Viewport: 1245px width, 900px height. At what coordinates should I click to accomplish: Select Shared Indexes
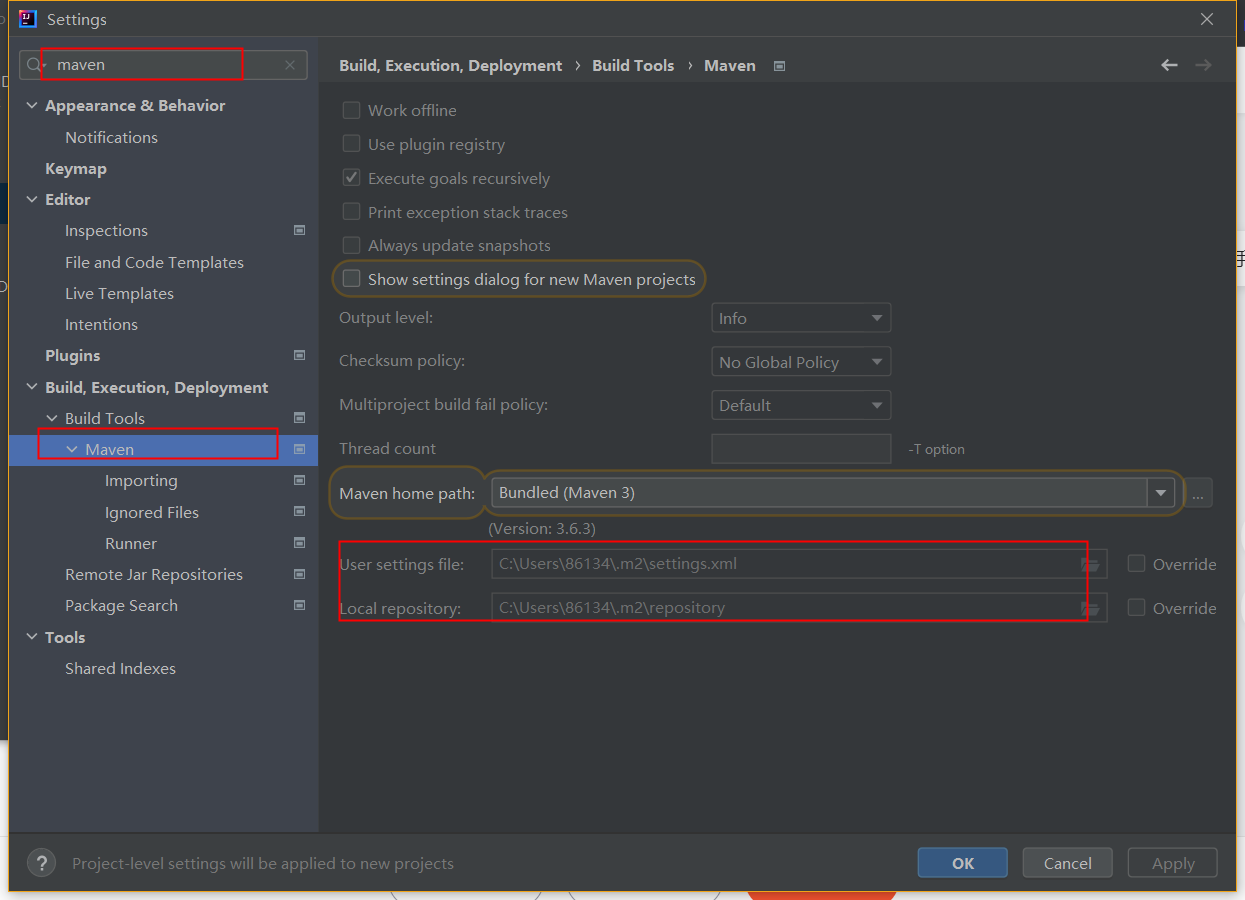tap(120, 668)
